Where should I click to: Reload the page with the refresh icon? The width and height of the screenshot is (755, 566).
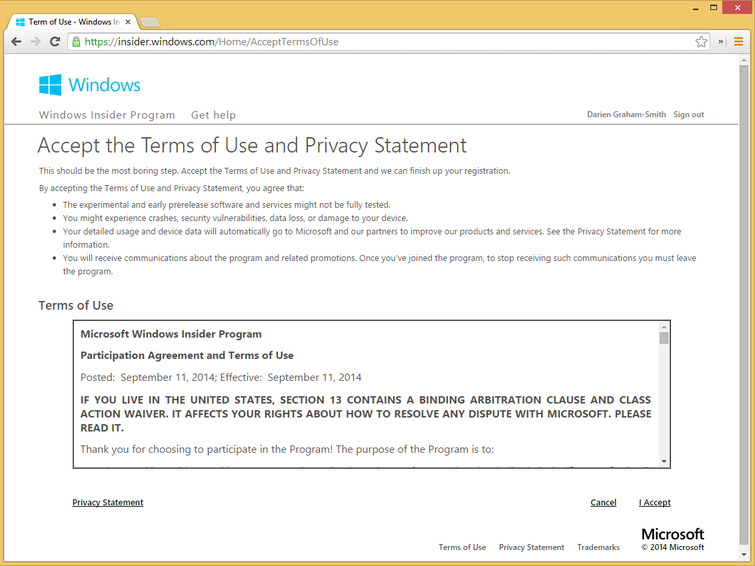pos(55,42)
